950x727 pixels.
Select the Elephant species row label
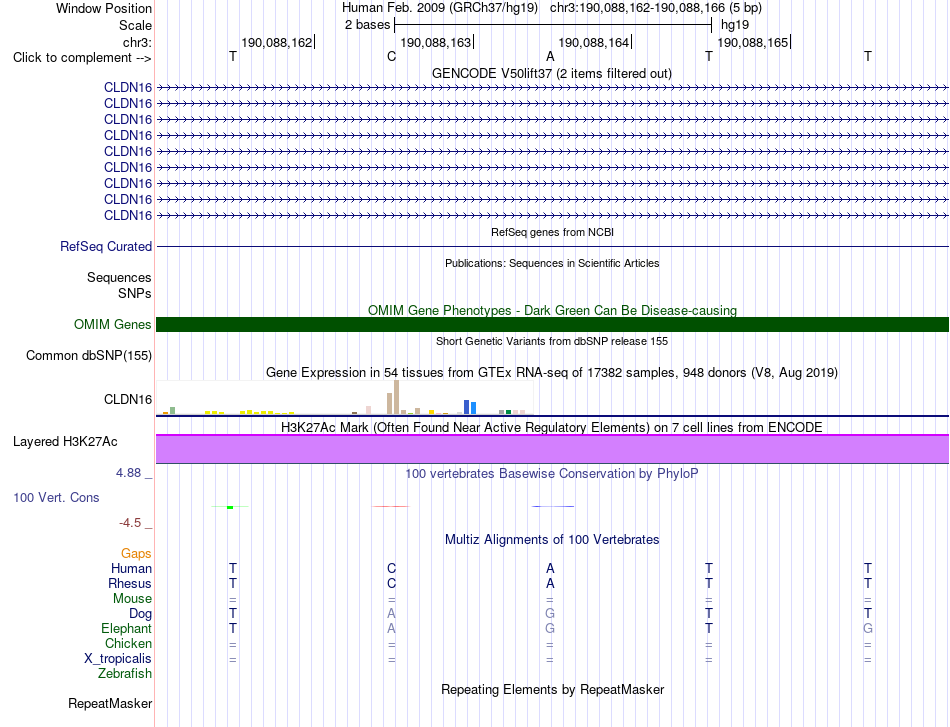tap(126, 628)
